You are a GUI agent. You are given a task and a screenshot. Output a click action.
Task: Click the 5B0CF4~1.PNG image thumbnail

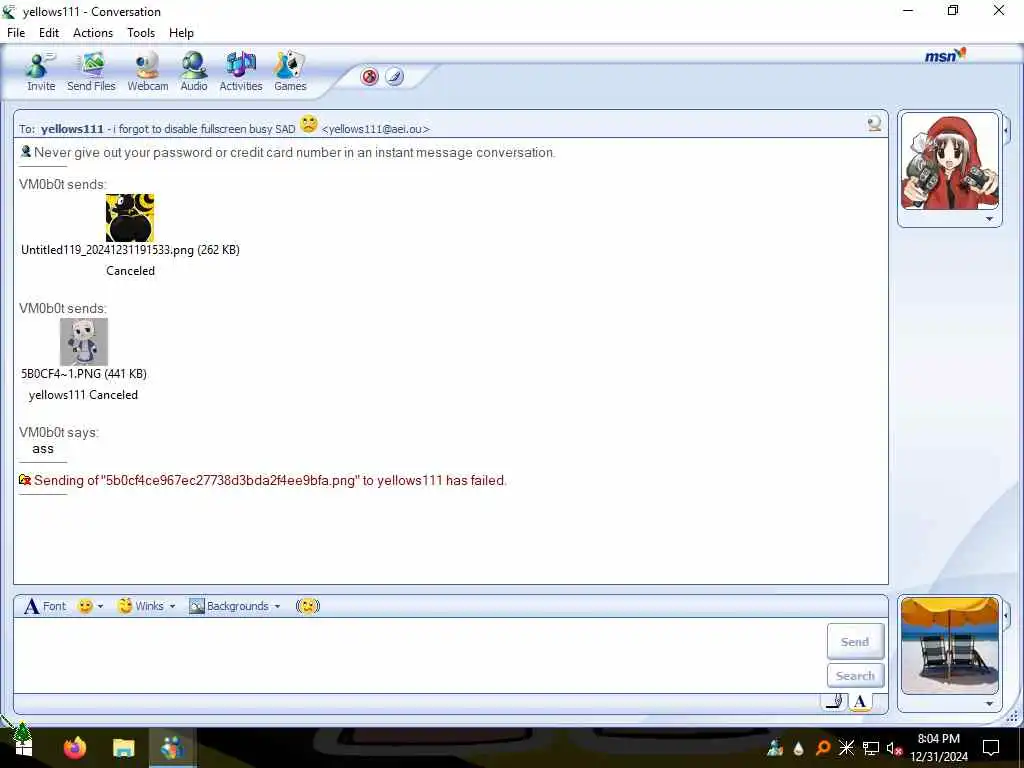pos(84,342)
